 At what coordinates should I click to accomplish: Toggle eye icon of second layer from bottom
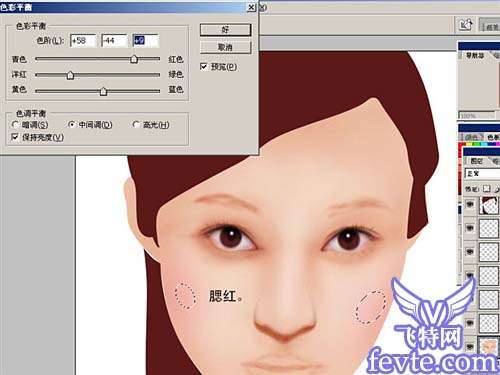[470, 323]
